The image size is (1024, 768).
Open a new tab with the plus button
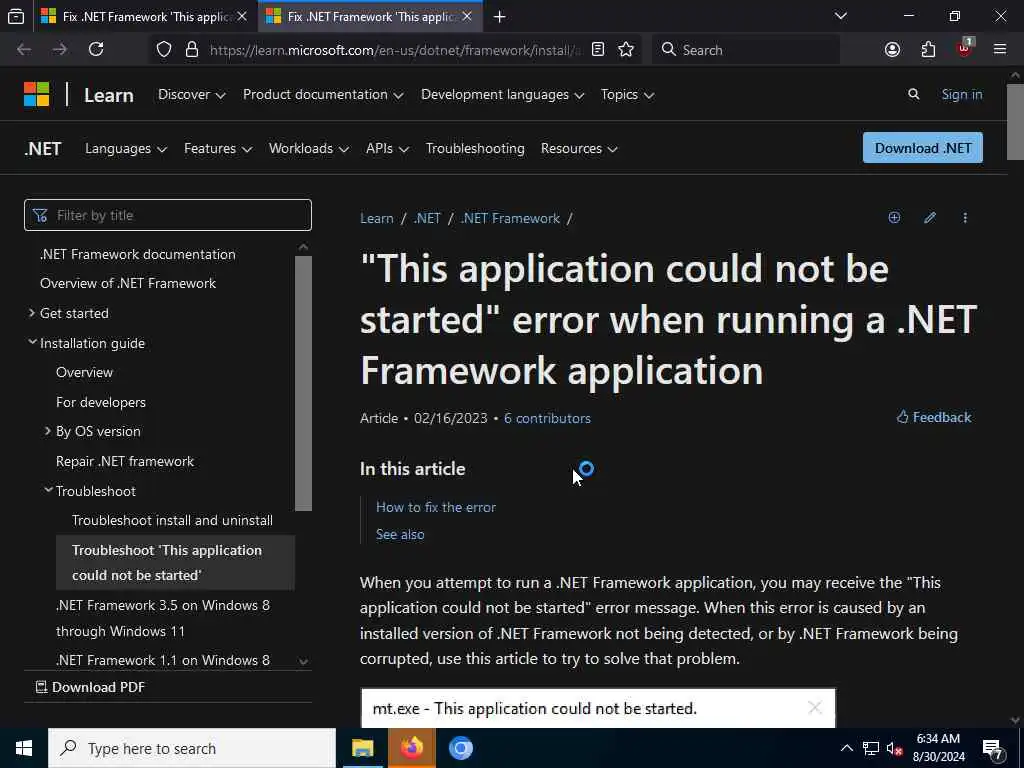tap(500, 16)
